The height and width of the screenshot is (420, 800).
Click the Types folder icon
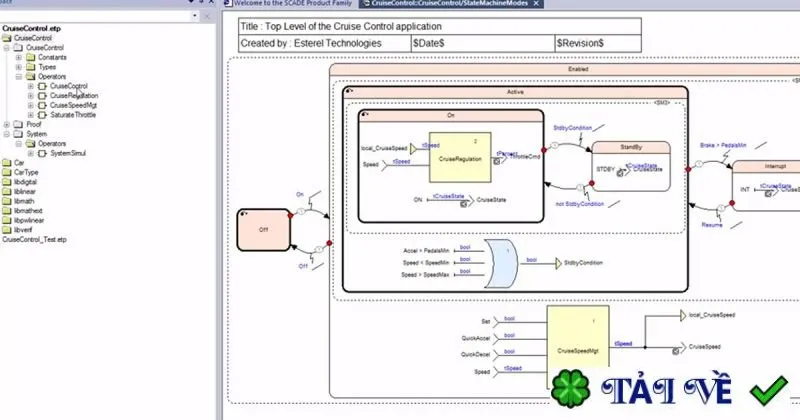point(31,67)
